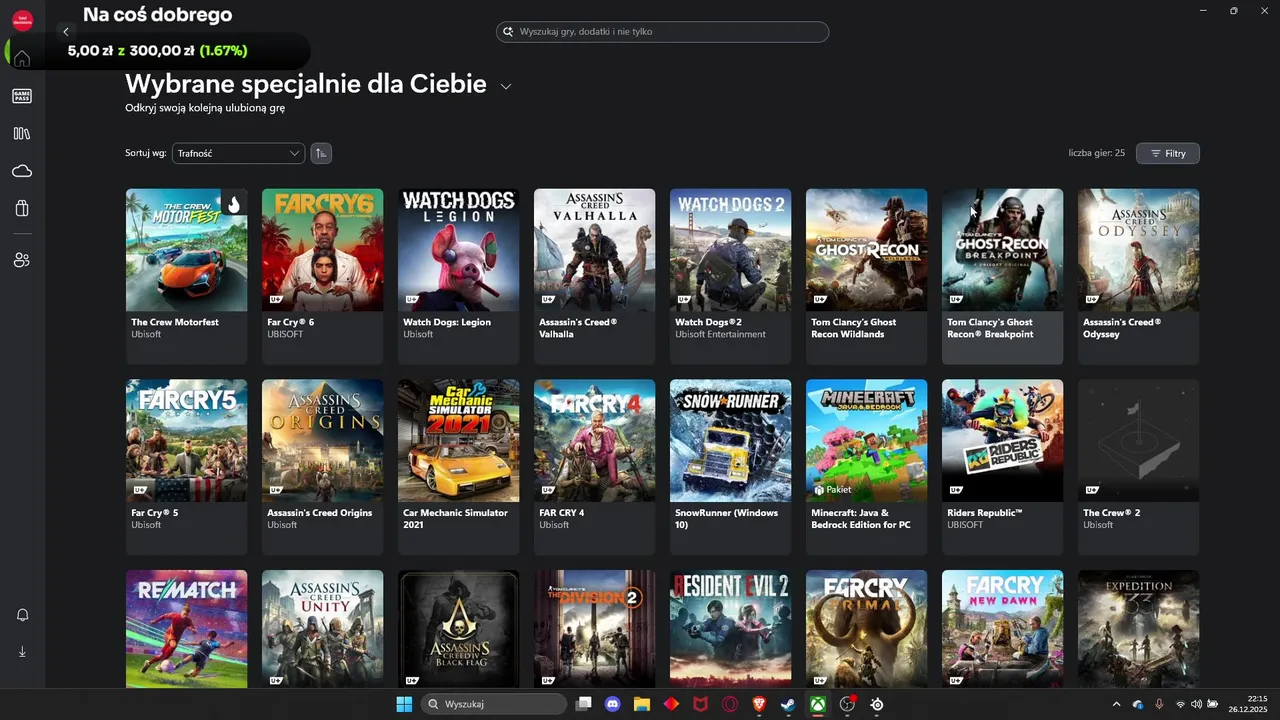Click the profile avatar at top left

pos(22,20)
